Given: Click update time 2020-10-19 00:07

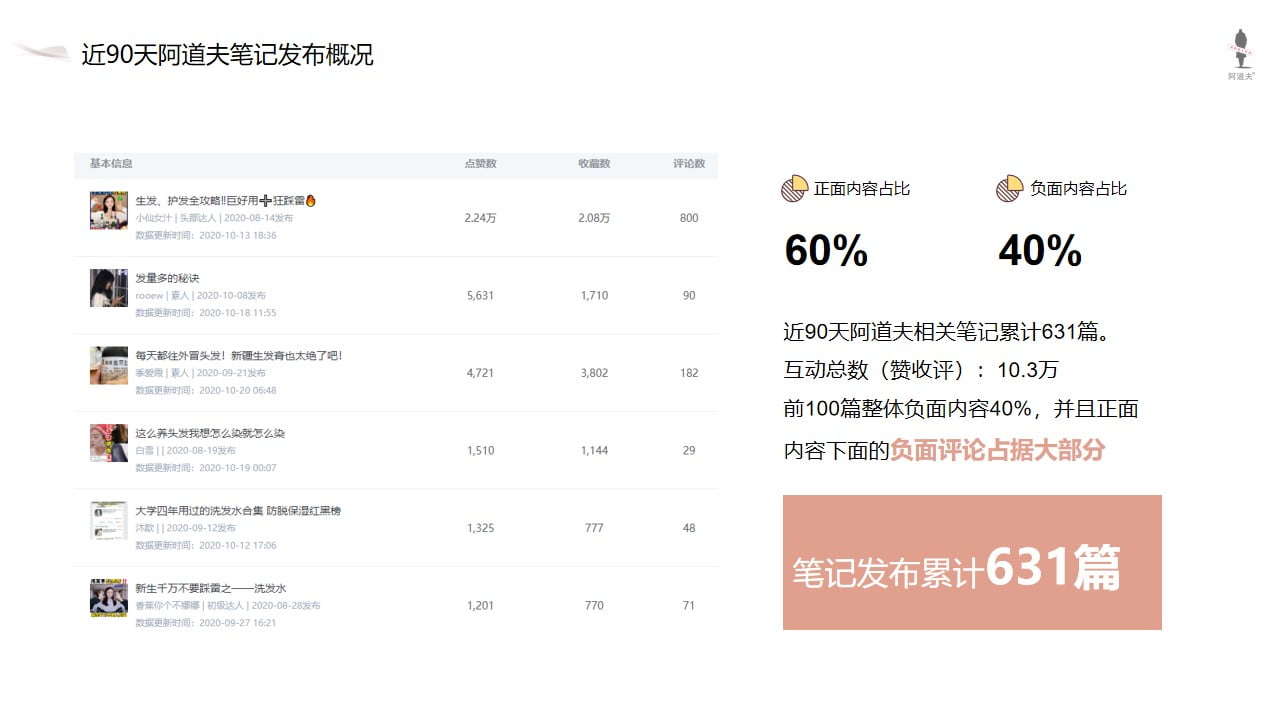Looking at the screenshot, I should coord(206,468).
